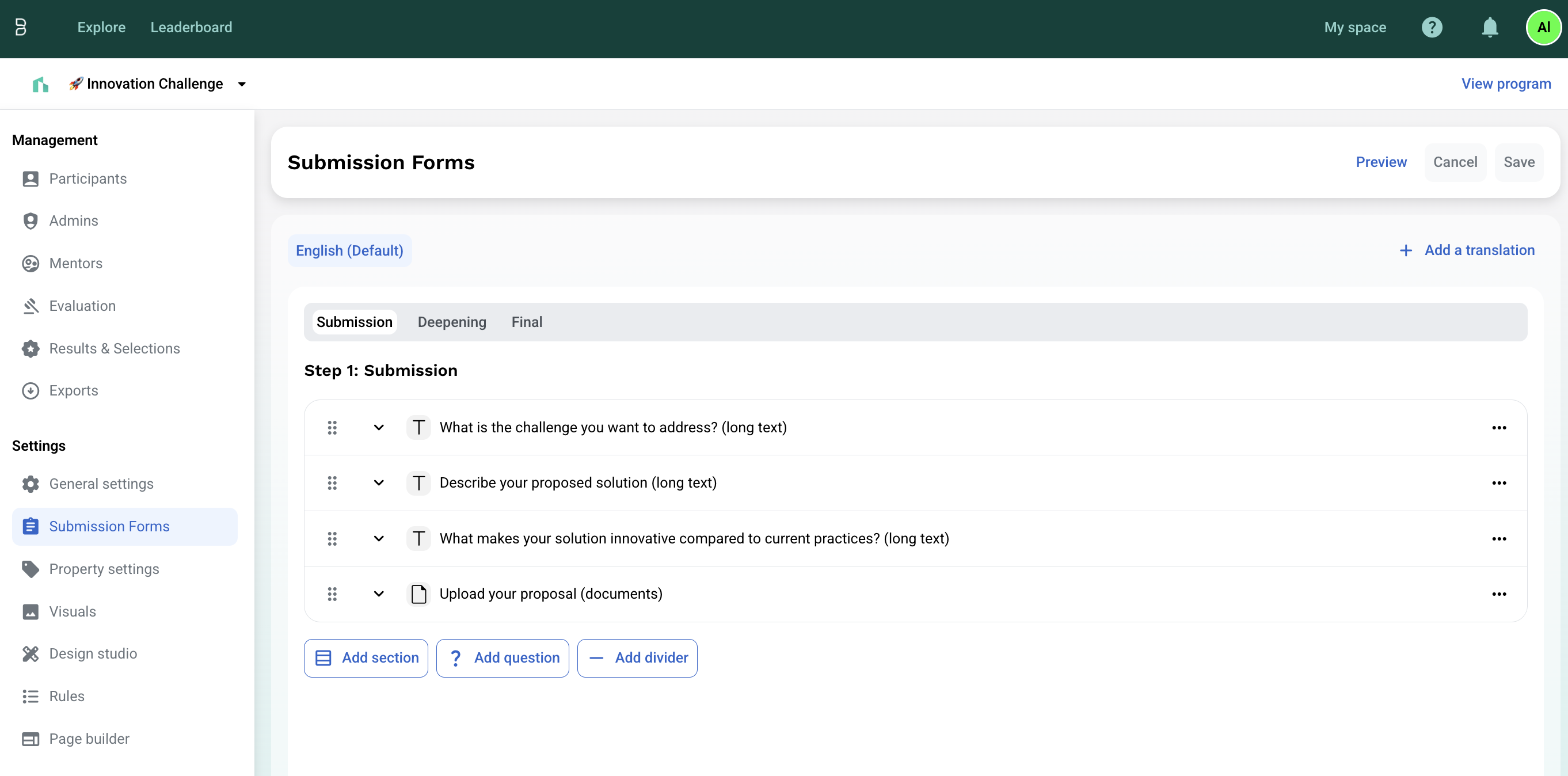Image resolution: width=1568 pixels, height=776 pixels.
Task: Switch to the Submission step tab
Action: pyautogui.click(x=354, y=322)
